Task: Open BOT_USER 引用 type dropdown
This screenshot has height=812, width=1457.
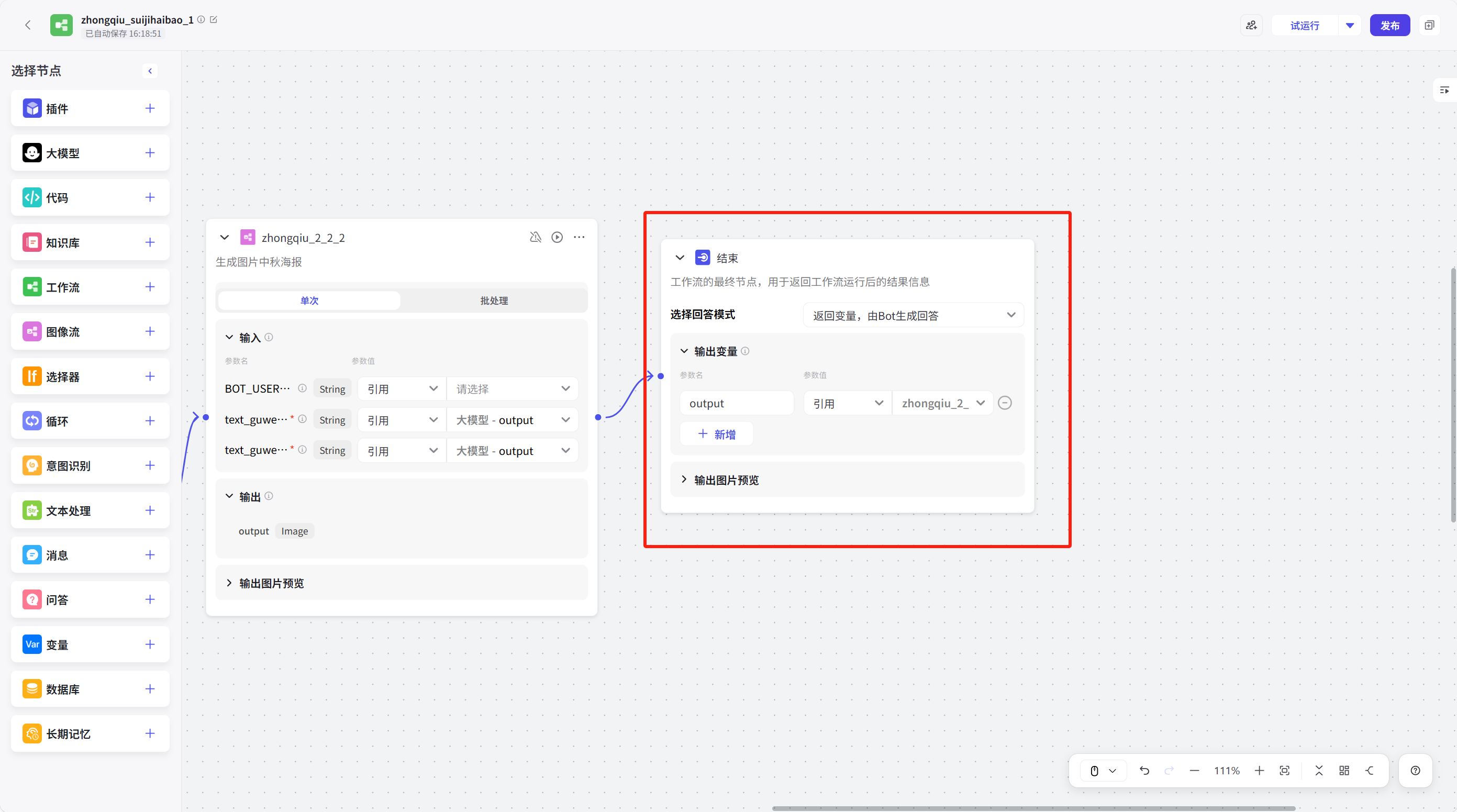Action: tap(402, 389)
